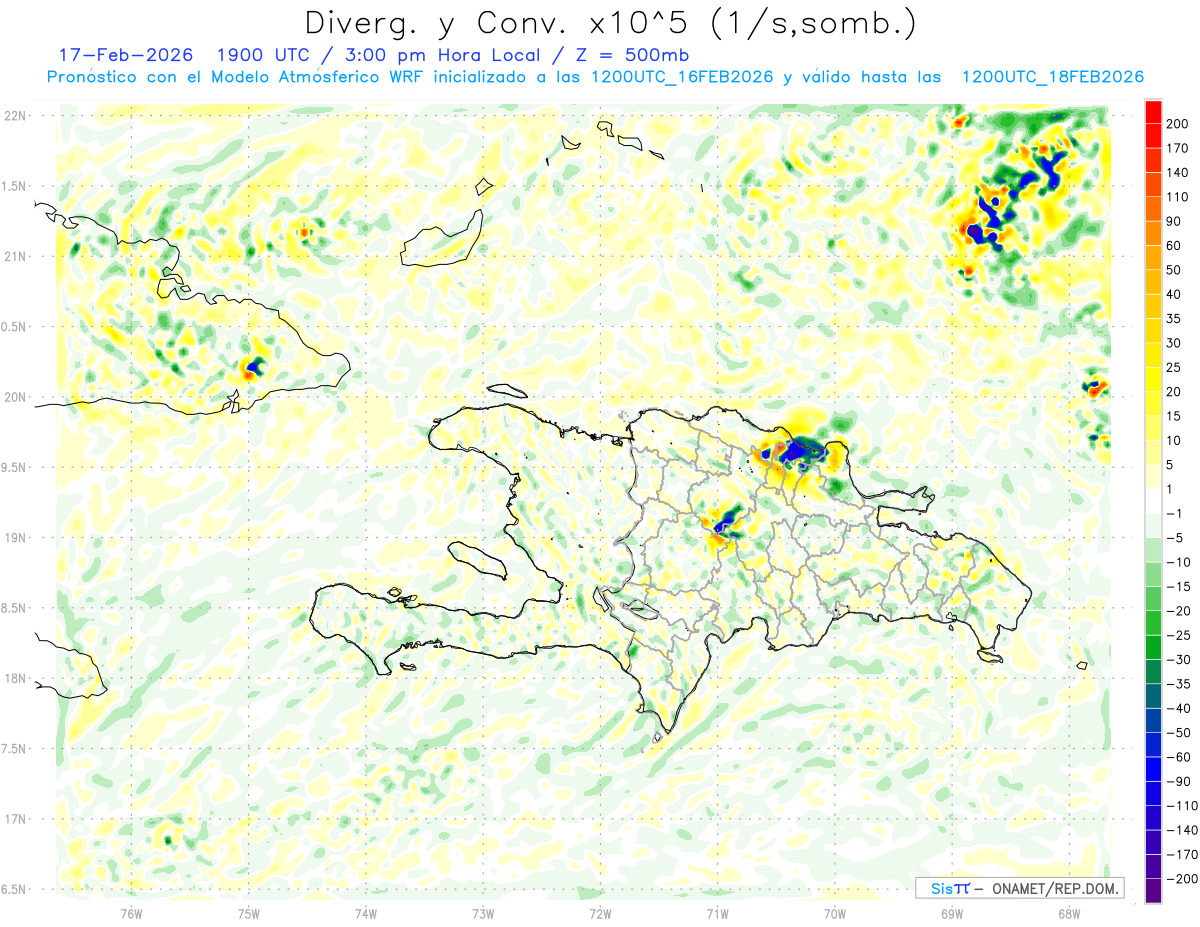Select the "7.5N" latitude label
Screen dimensions: 1200x927
click(14, 749)
